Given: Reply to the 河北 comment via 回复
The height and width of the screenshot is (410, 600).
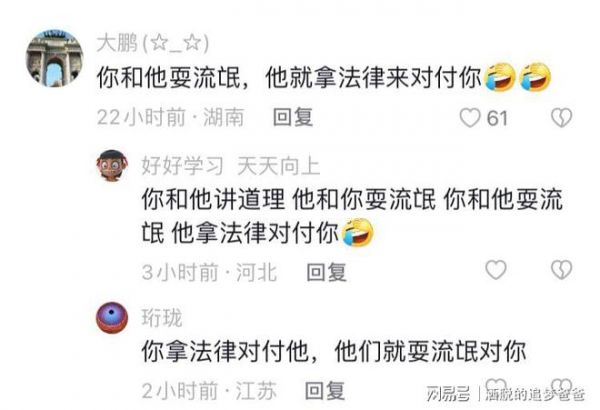Looking at the screenshot, I should click(x=327, y=272).
